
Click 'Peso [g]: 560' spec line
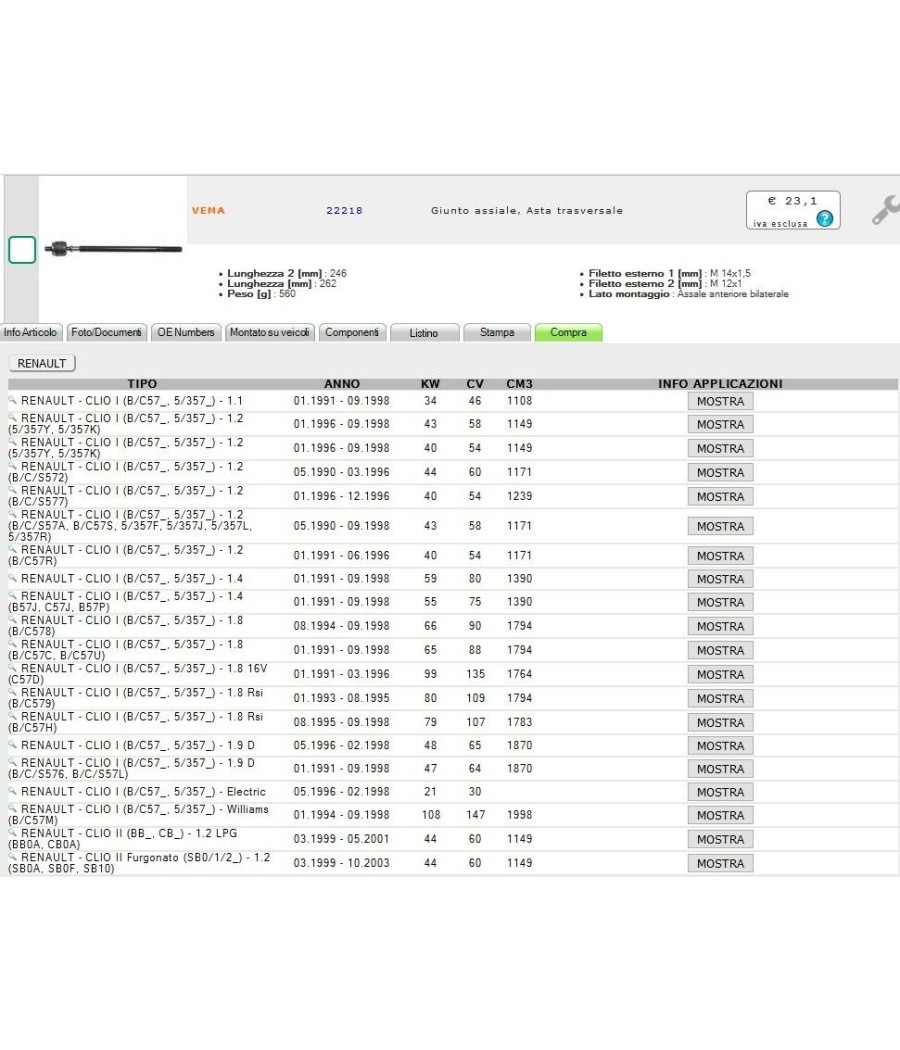tap(261, 294)
